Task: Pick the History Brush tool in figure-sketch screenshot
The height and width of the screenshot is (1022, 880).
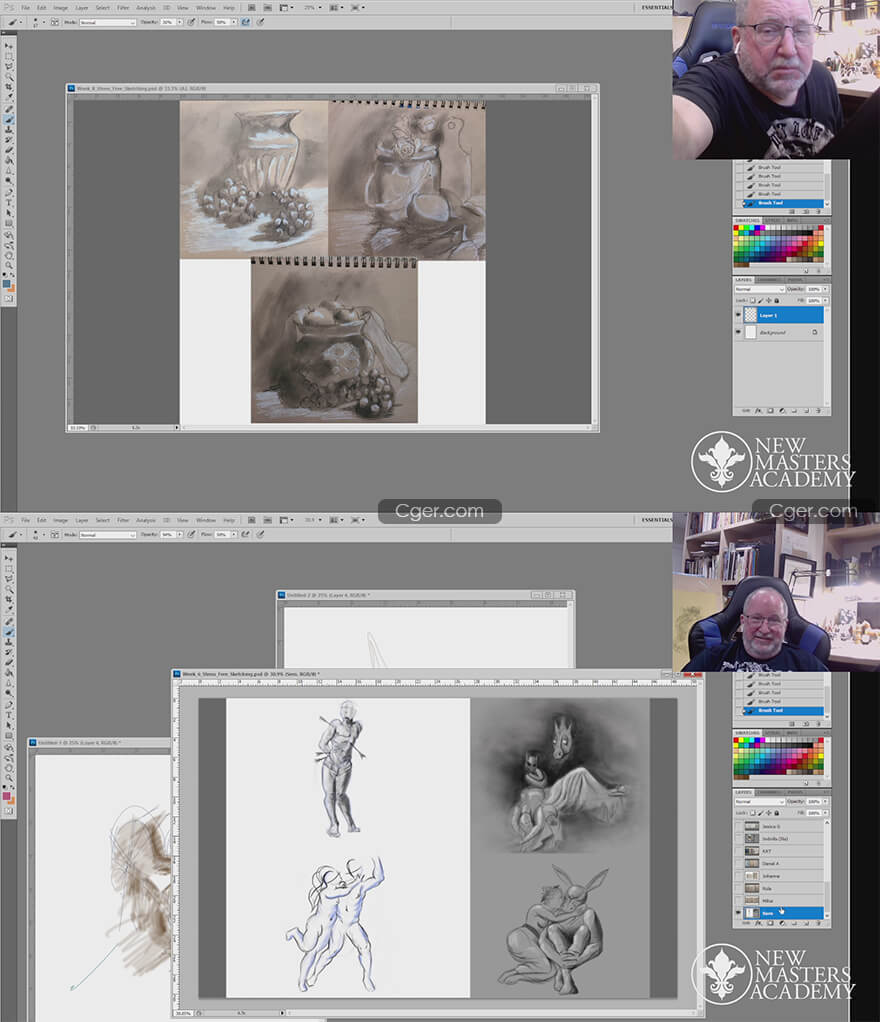Action: pyautogui.click(x=8, y=652)
